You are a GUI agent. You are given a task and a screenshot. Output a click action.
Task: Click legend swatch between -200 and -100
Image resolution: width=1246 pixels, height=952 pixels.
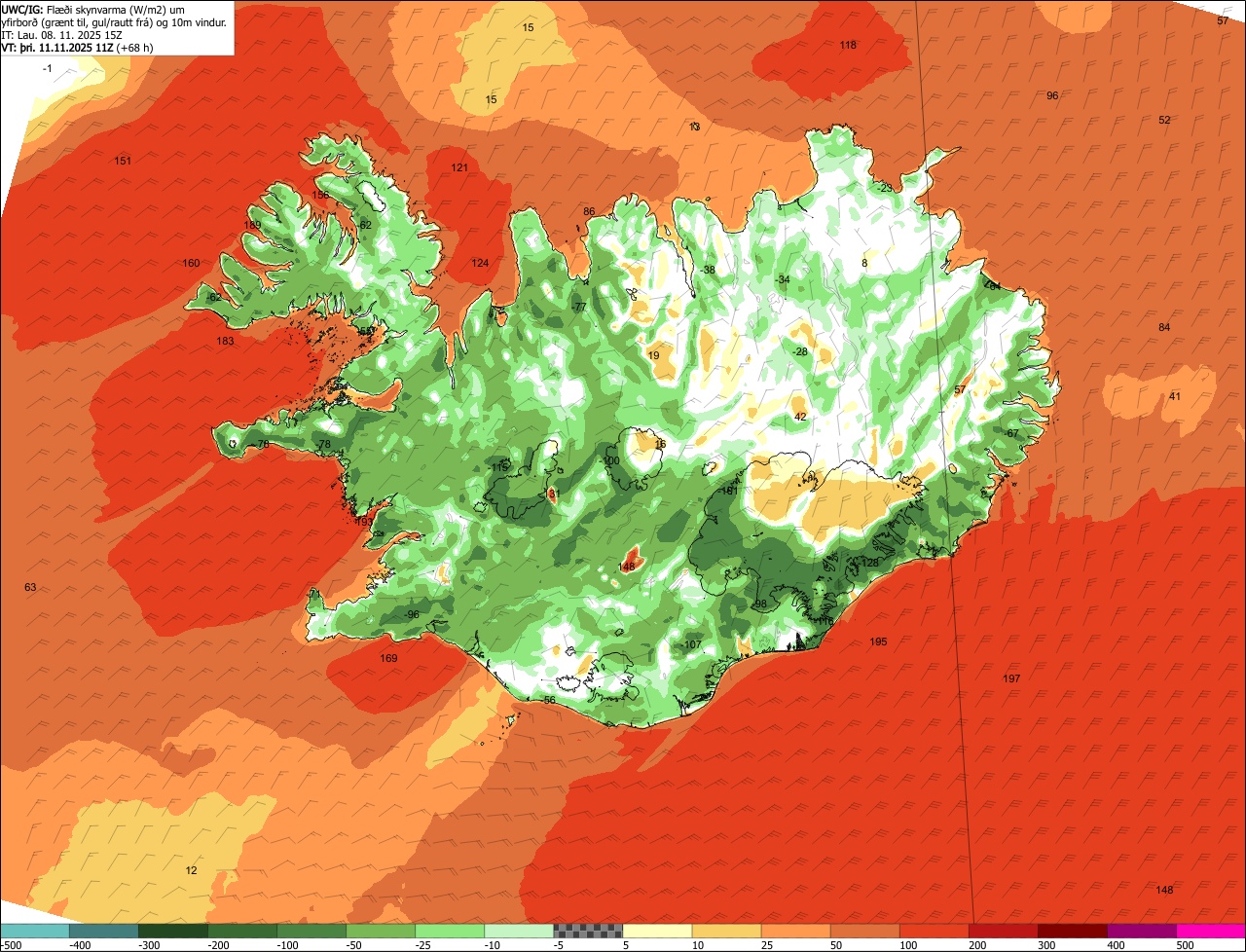coord(241,931)
